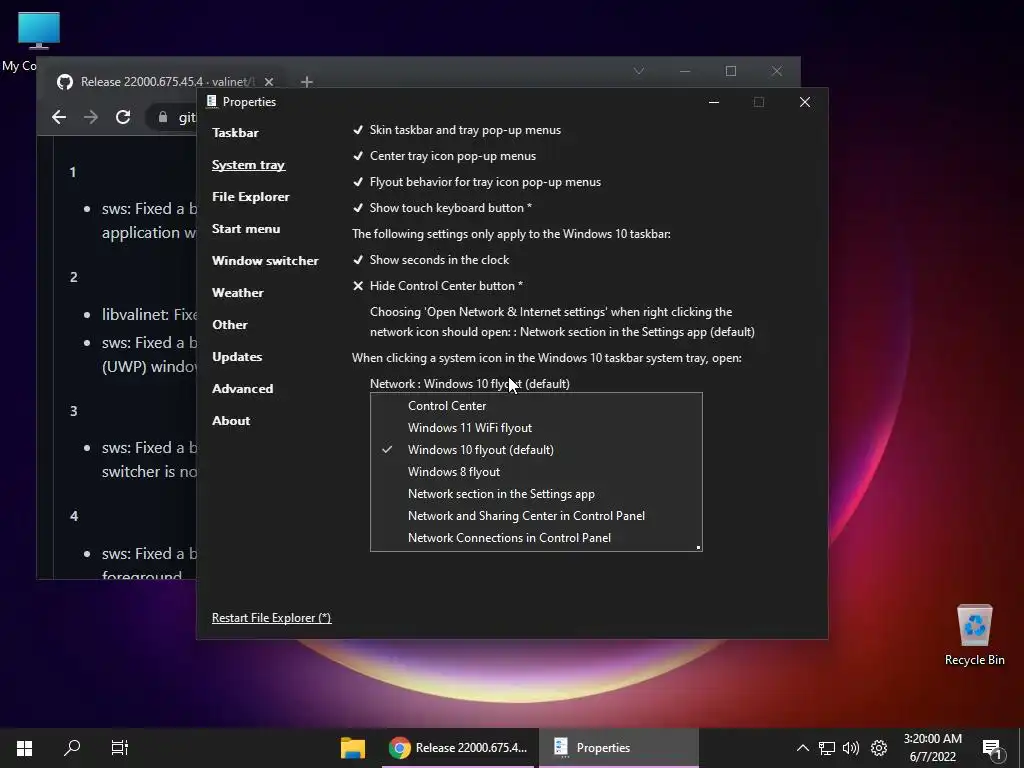The image size is (1024, 768).
Task: Toggle Show touch keyboard button option
Action: click(x=442, y=208)
